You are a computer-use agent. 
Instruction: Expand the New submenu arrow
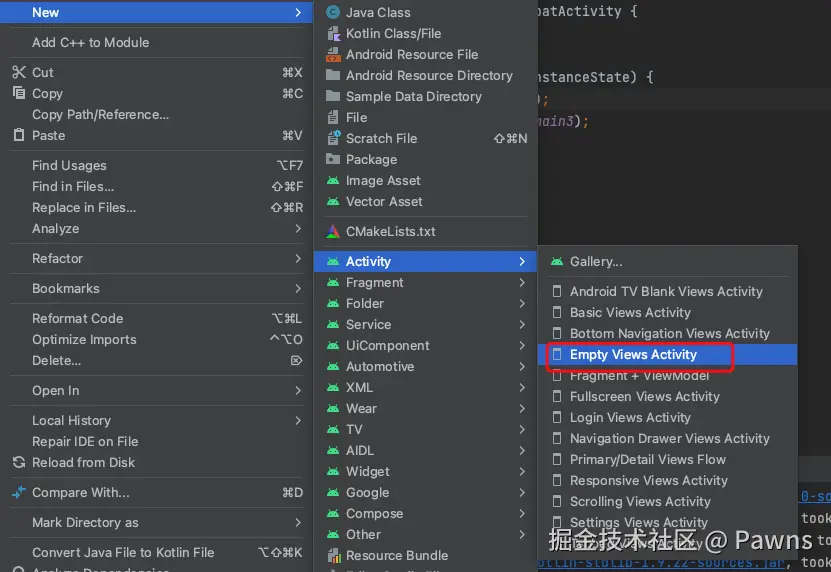(298, 12)
